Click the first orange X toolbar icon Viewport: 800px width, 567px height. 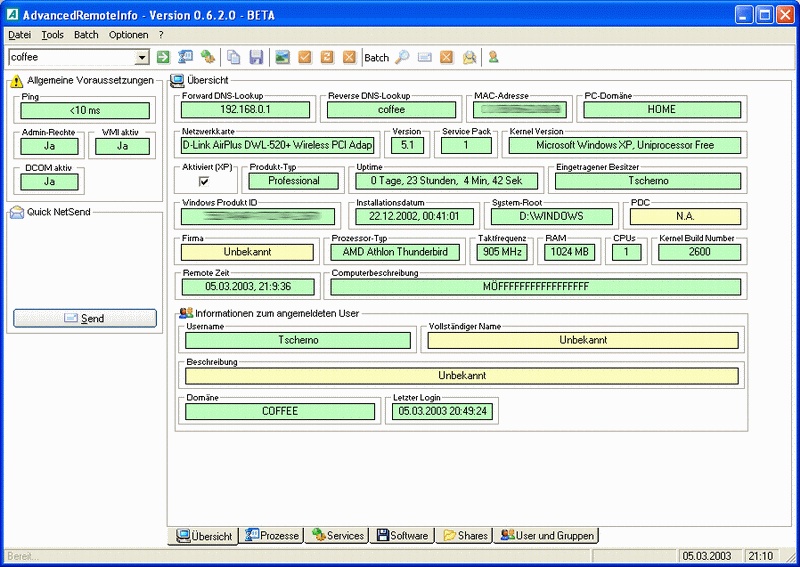tap(349, 57)
